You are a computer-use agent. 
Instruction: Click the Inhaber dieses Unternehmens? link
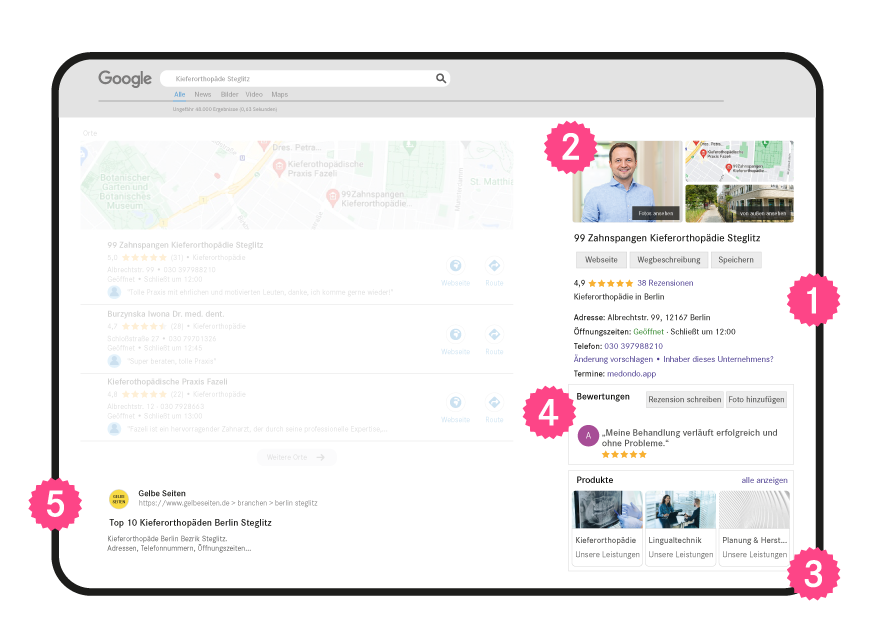coord(718,359)
